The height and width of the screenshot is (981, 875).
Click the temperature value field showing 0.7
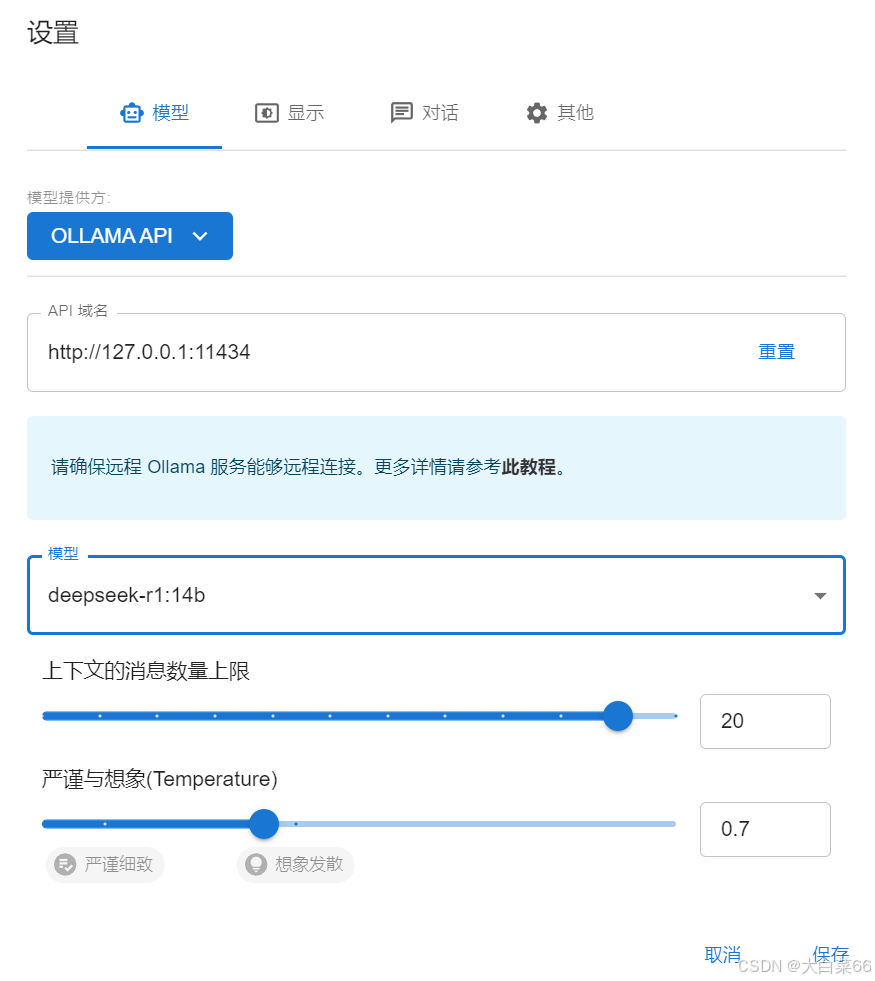tap(765, 829)
